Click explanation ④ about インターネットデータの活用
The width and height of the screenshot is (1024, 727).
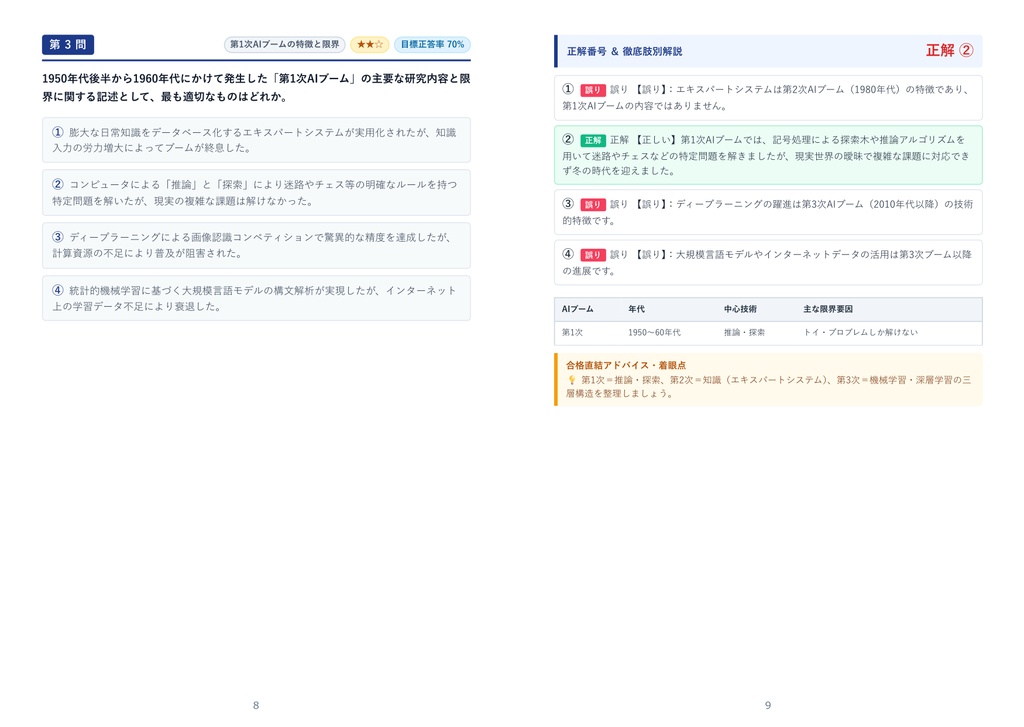[x=768, y=263]
